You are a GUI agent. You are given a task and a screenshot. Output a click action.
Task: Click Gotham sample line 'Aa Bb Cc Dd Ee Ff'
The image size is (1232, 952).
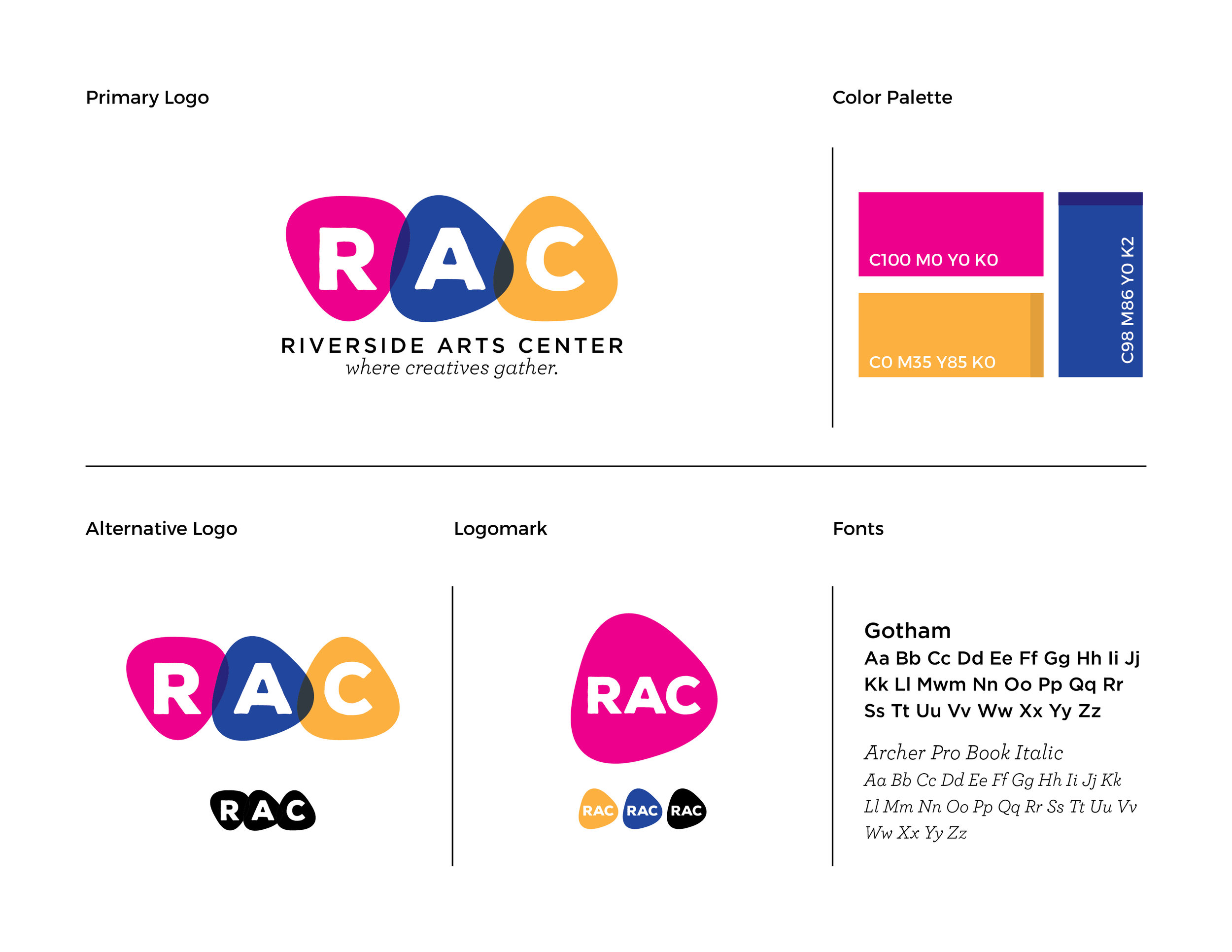[1002, 659]
